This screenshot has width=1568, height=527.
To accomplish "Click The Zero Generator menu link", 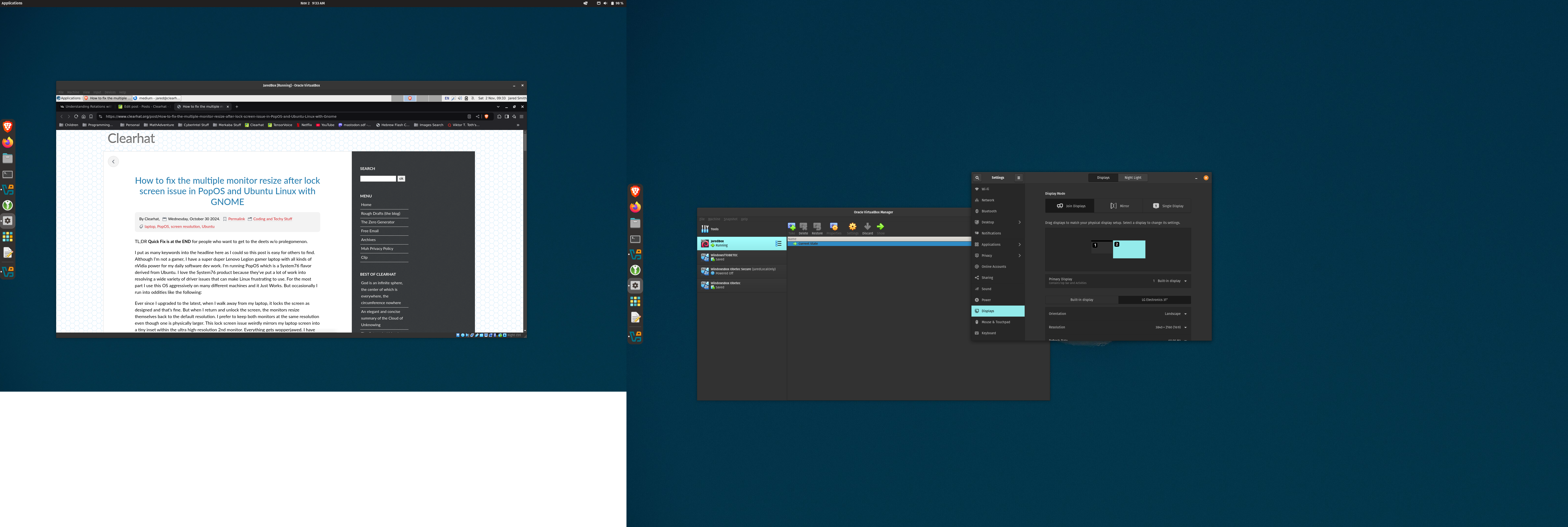I will (378, 222).
